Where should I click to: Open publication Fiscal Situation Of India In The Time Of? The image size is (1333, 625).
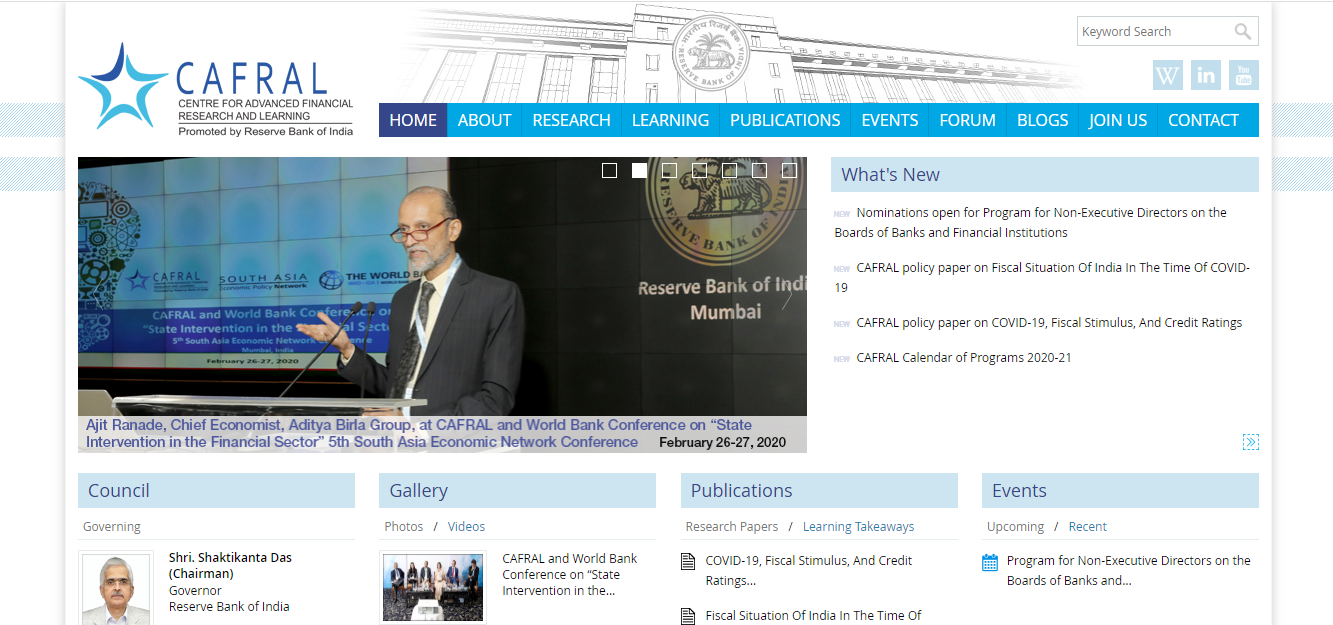(x=813, y=616)
